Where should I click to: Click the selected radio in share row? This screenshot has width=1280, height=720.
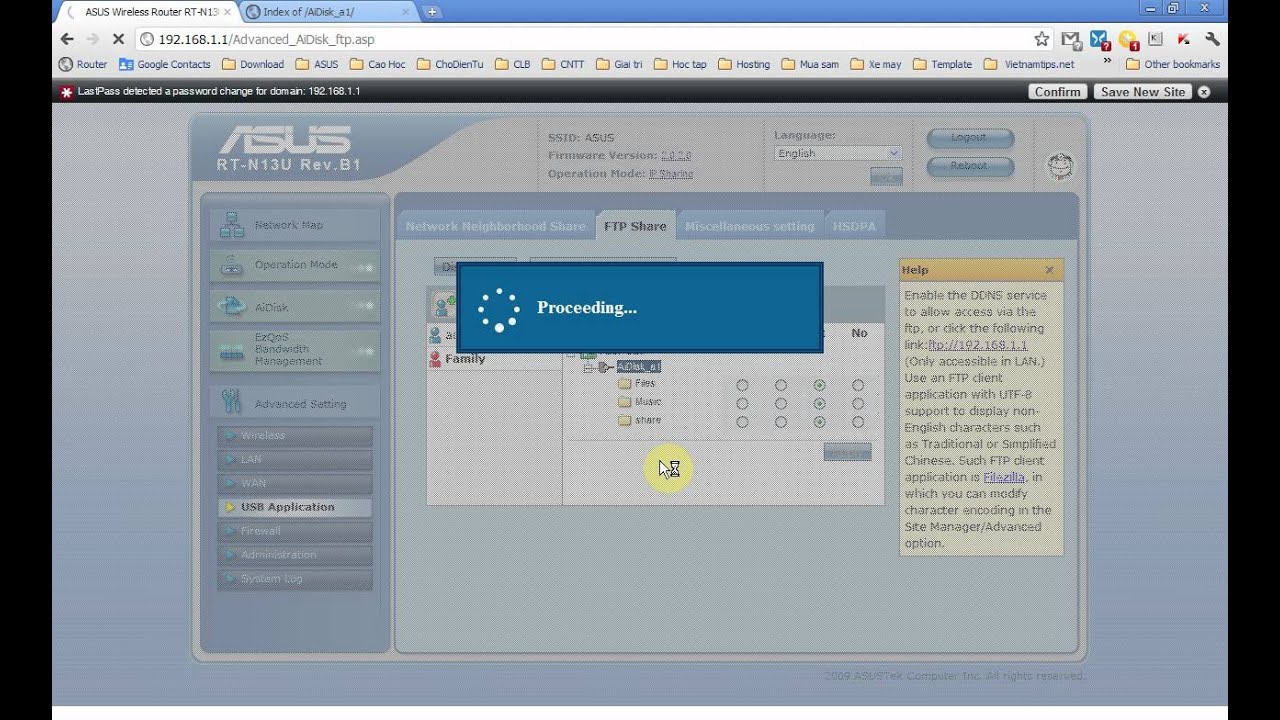point(819,422)
